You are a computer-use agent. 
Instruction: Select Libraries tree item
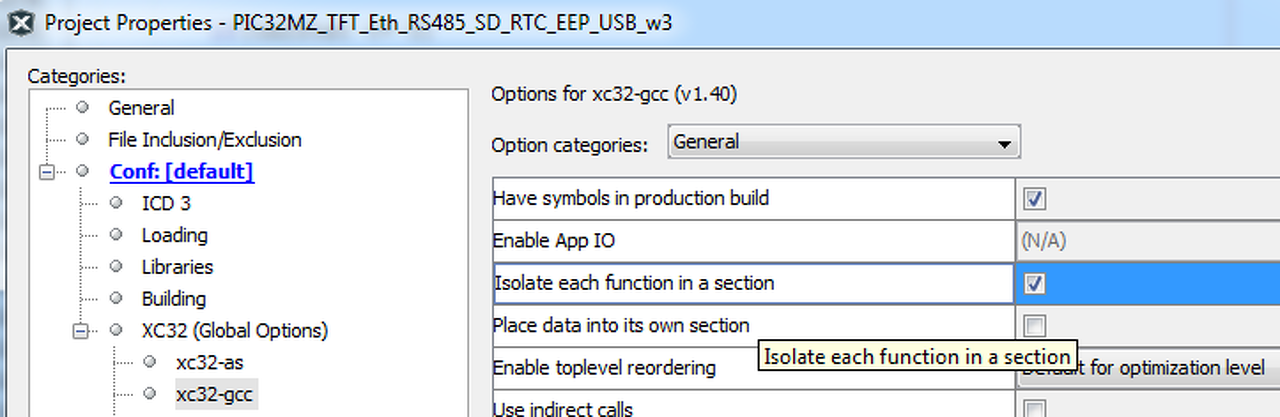(177, 267)
